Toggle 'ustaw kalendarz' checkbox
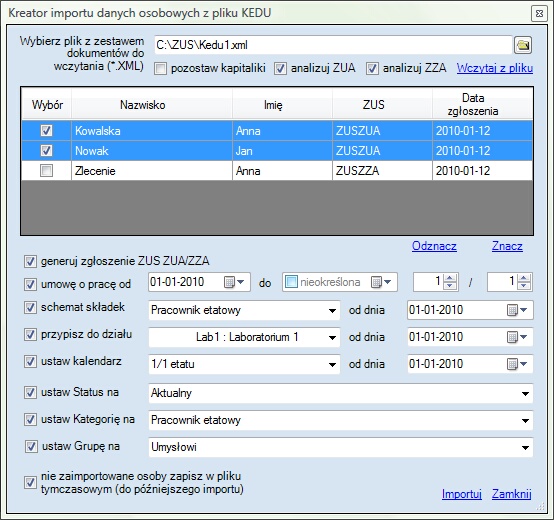Viewport: 554px width, 520px height. coord(30,361)
